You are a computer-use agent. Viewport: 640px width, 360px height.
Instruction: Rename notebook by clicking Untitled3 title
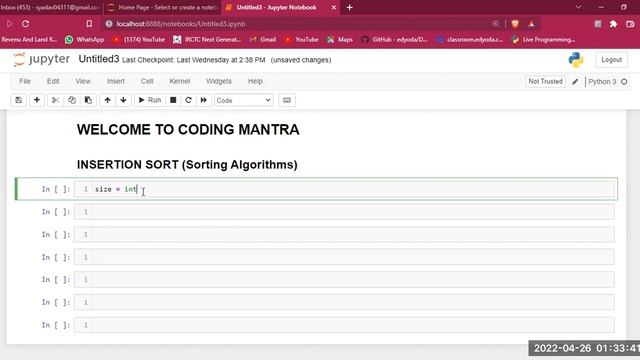tap(99, 59)
